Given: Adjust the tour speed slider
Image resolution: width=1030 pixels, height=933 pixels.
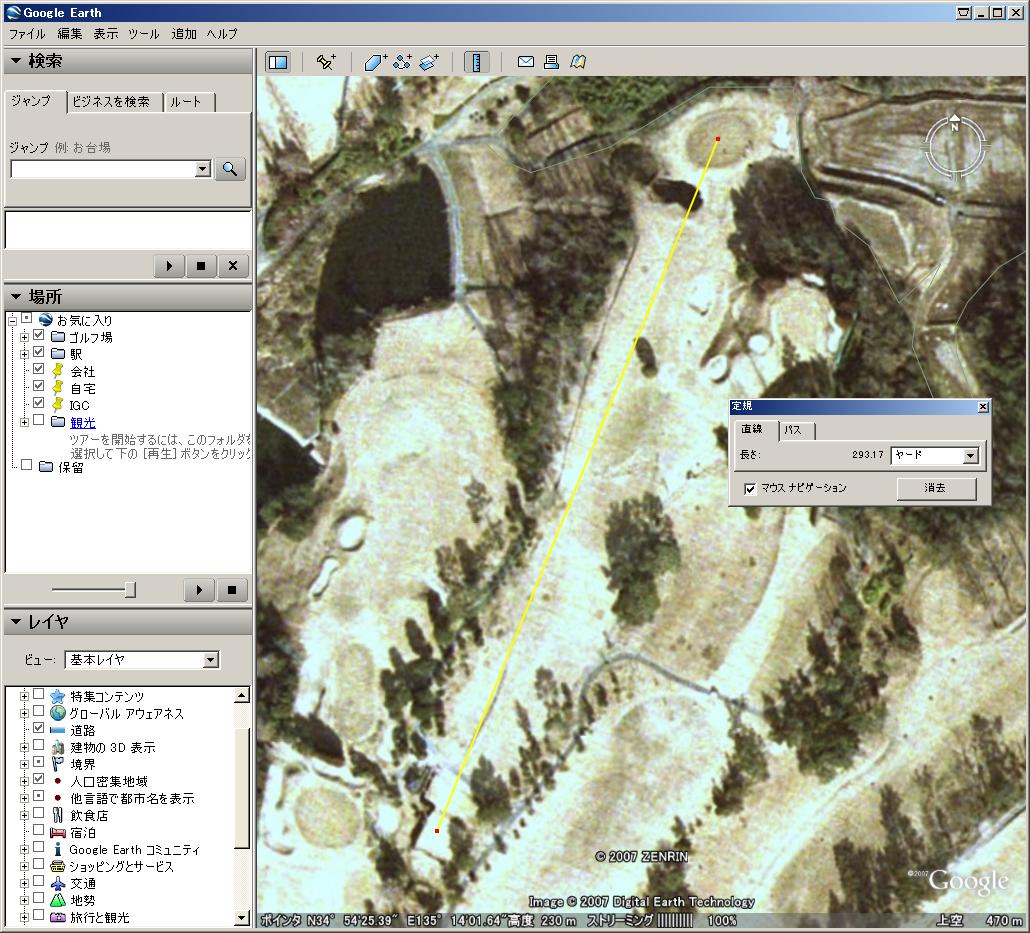Looking at the screenshot, I should (129, 589).
